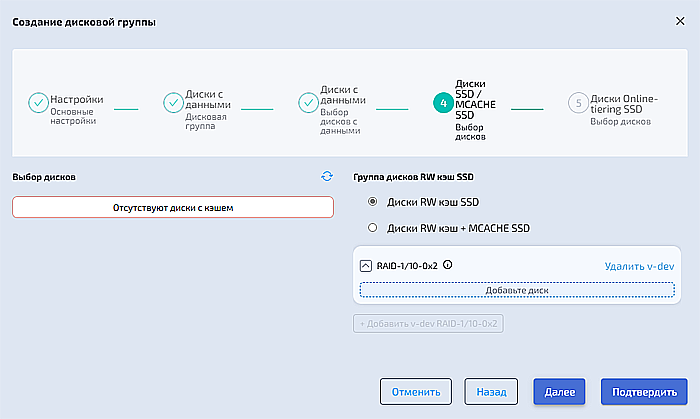Click the refresh disks icon
700x419 pixels.
327,176
